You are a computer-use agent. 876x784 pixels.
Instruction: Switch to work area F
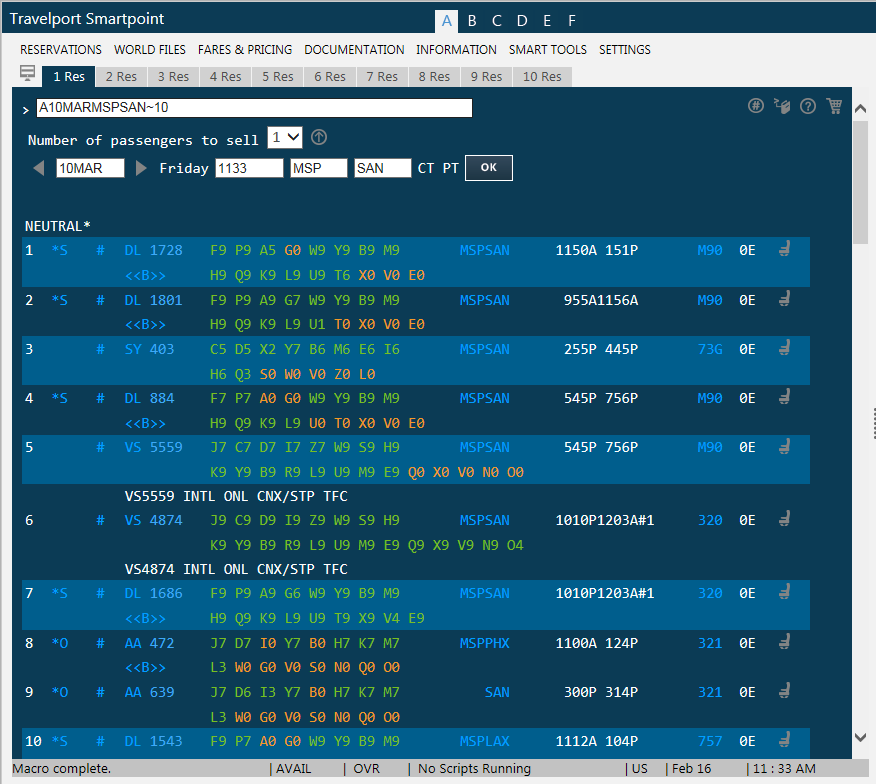[x=572, y=21]
